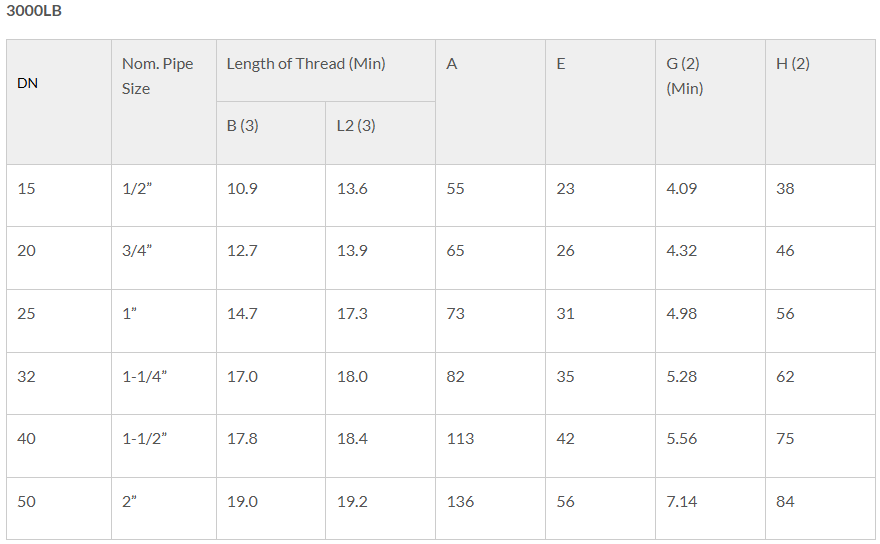
Task: Click the Nom. Pipe Size header
Action: 164,102
